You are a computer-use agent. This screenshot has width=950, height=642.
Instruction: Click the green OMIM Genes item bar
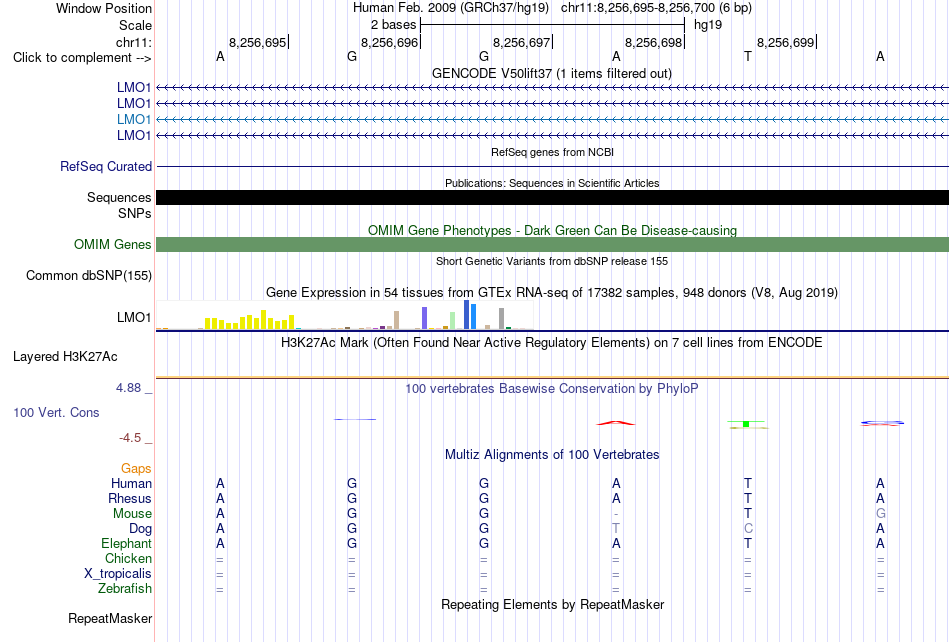click(x=552, y=244)
